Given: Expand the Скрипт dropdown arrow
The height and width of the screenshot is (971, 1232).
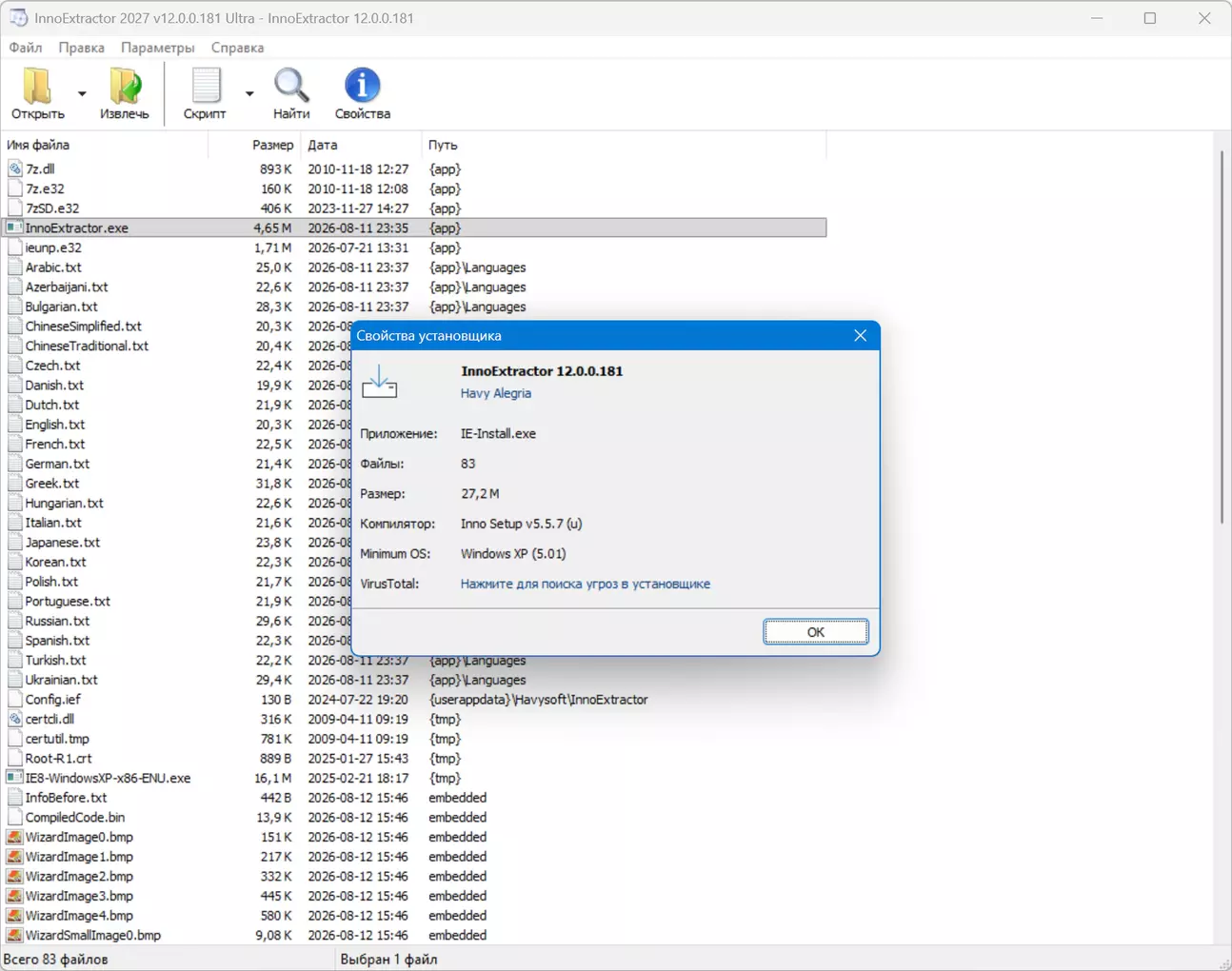Looking at the screenshot, I should pyautogui.click(x=249, y=93).
